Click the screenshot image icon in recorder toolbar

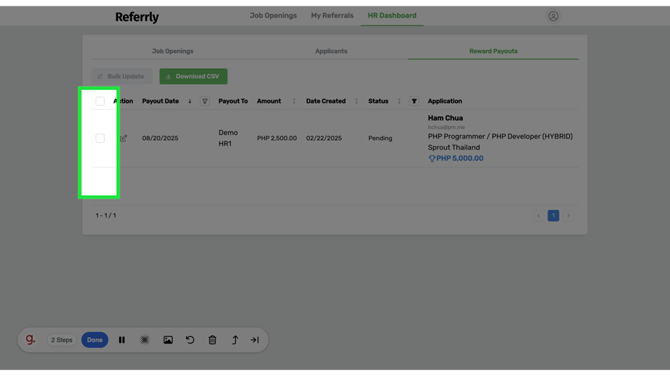pos(168,340)
